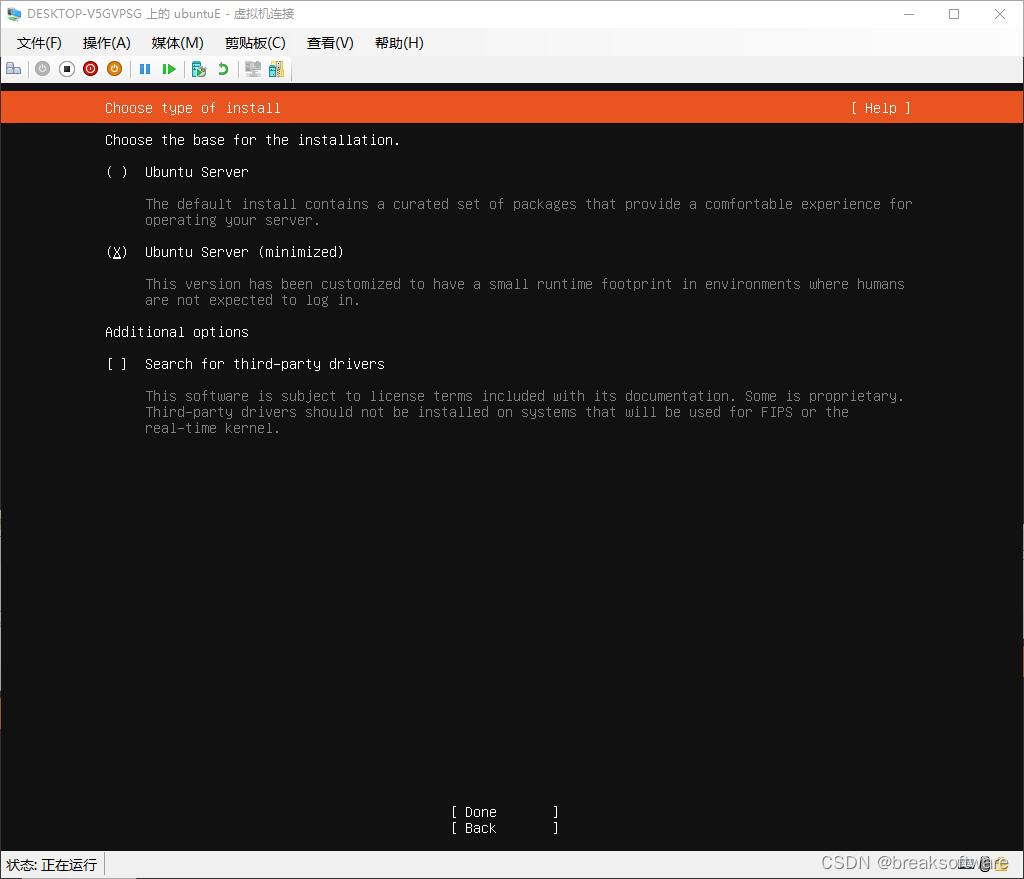
Task: Open the 文件(F) menu
Action: click(x=39, y=43)
